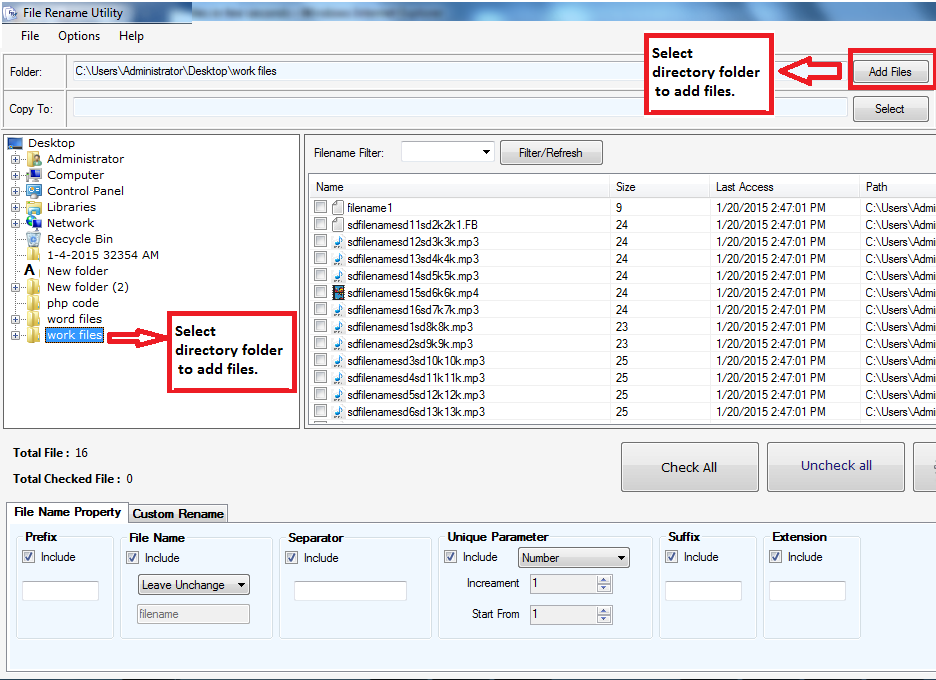936x680 pixels.
Task: Click the Check All button
Action: pos(689,466)
